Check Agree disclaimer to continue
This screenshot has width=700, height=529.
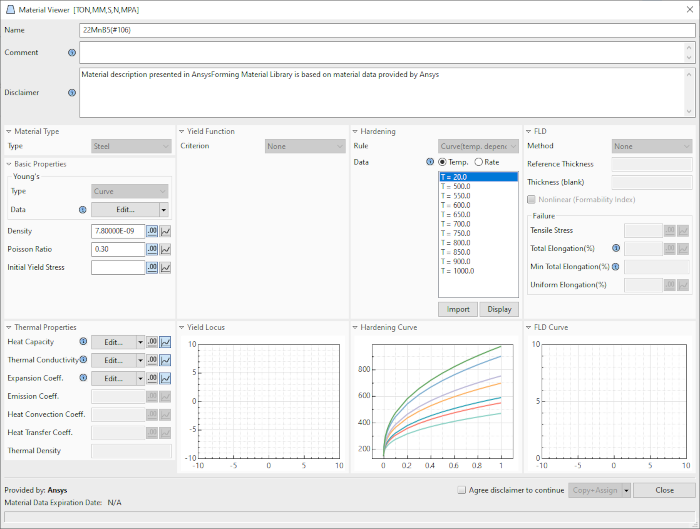click(461, 490)
